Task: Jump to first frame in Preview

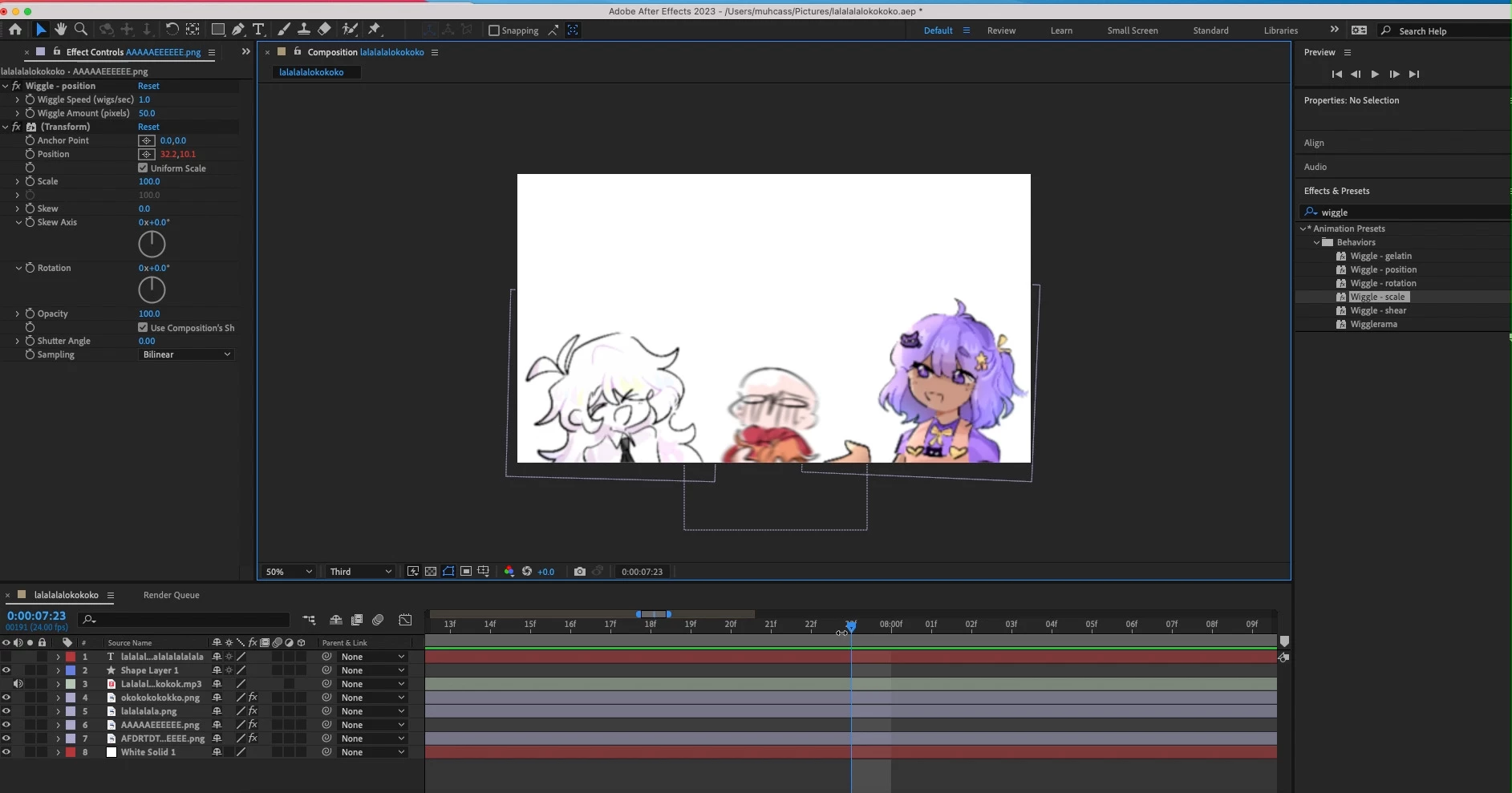Action: click(1336, 74)
